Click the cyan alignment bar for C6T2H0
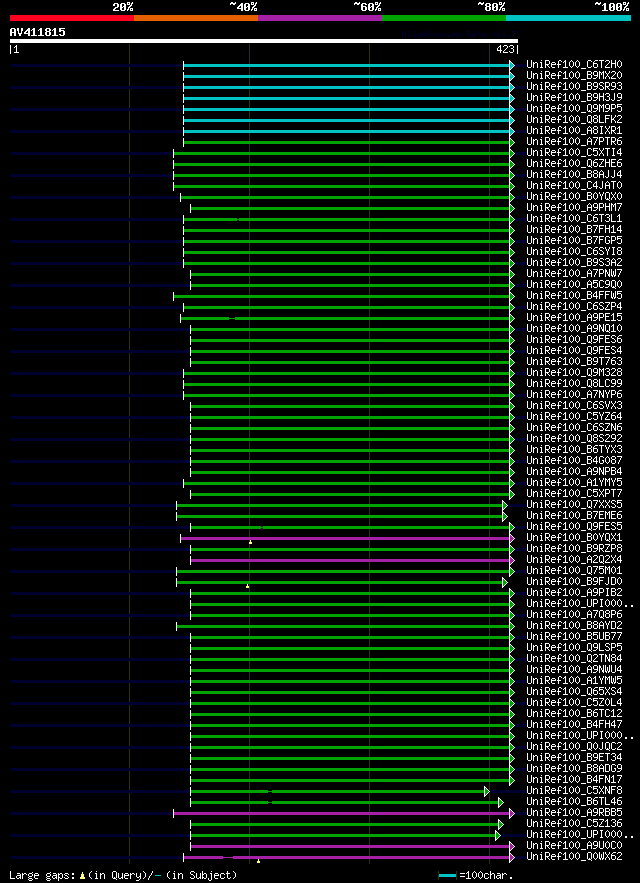 pos(347,65)
